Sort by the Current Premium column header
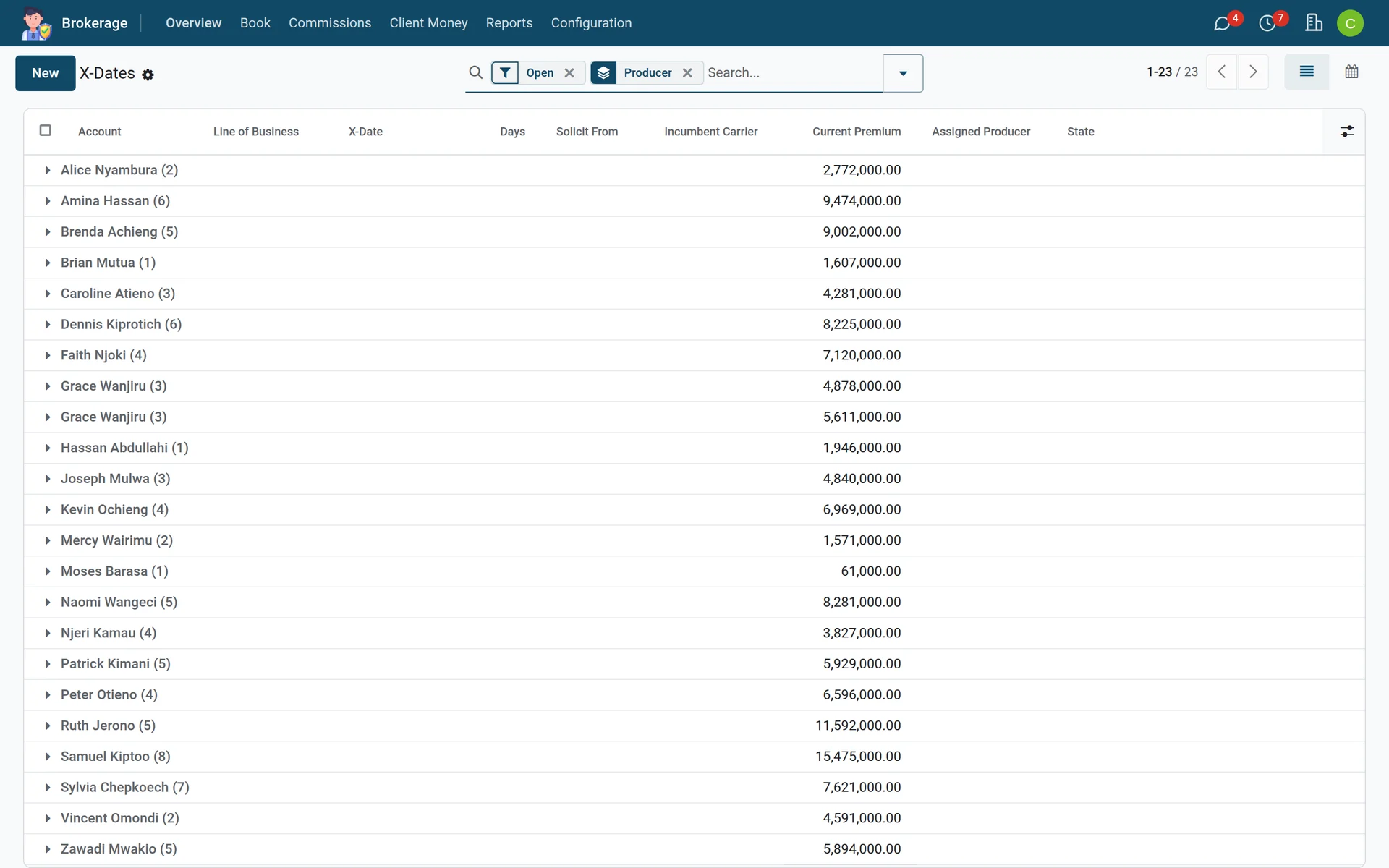The height and width of the screenshot is (868, 1389). point(857,132)
